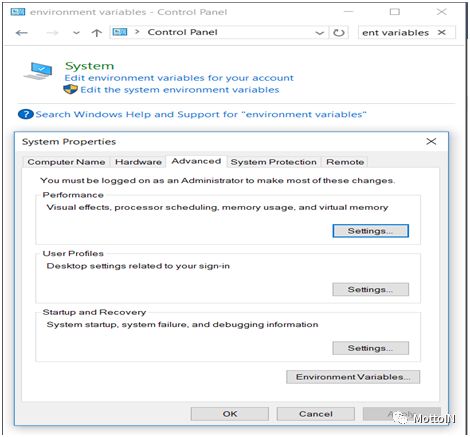This screenshot has width=470, height=437.
Task: Switch to the Hardware tab
Action: (138, 162)
